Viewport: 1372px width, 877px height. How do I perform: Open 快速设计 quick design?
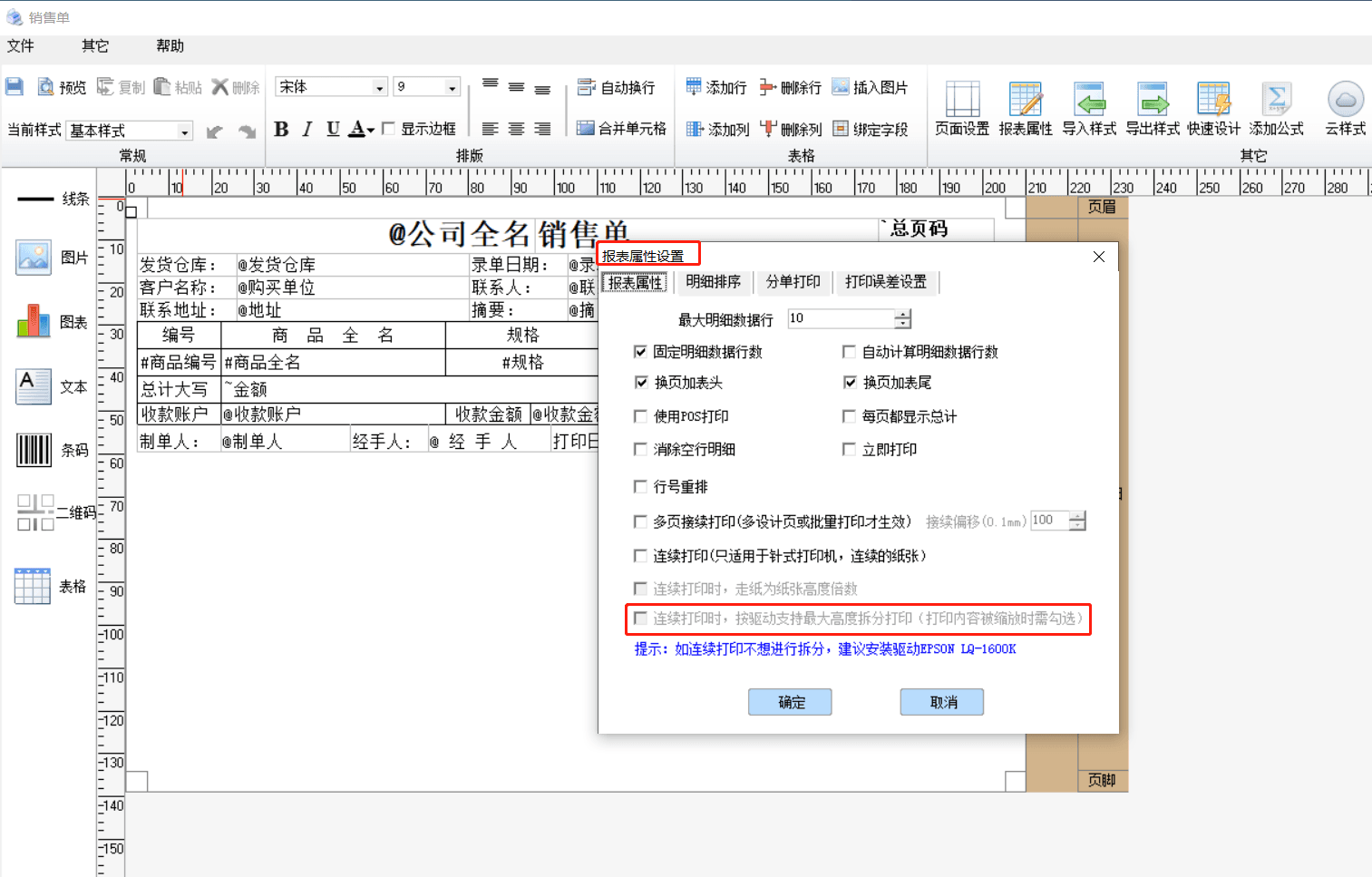[x=1213, y=108]
